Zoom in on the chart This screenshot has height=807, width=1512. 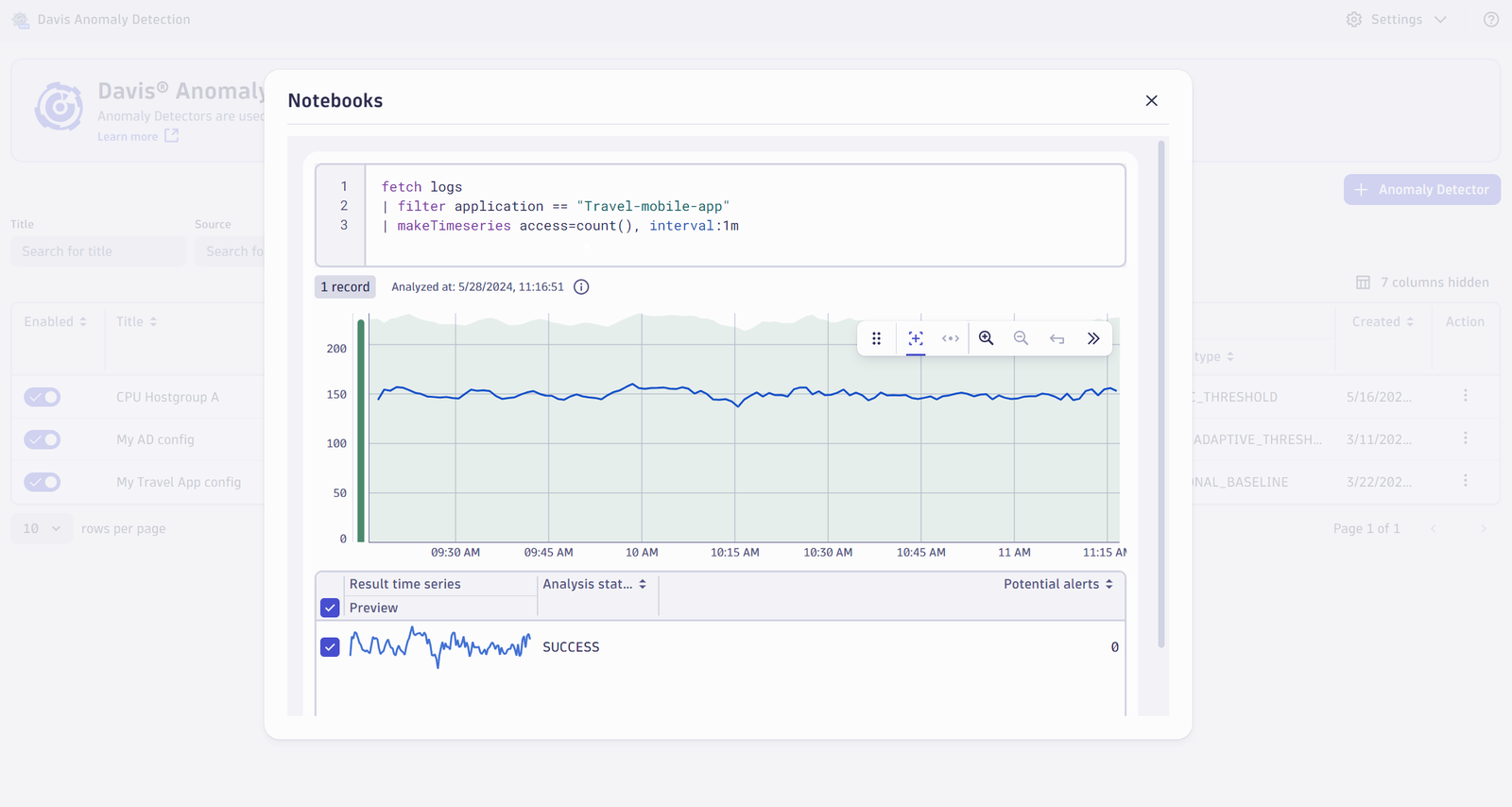pos(987,338)
